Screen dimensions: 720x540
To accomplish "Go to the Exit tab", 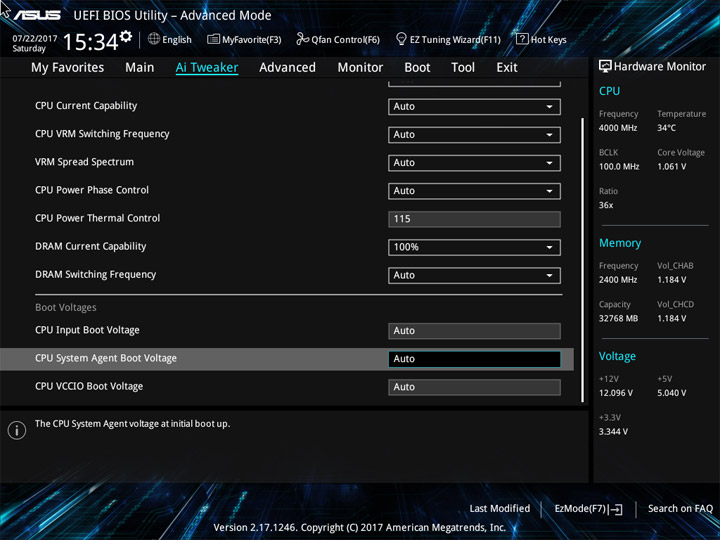I will [507, 68].
